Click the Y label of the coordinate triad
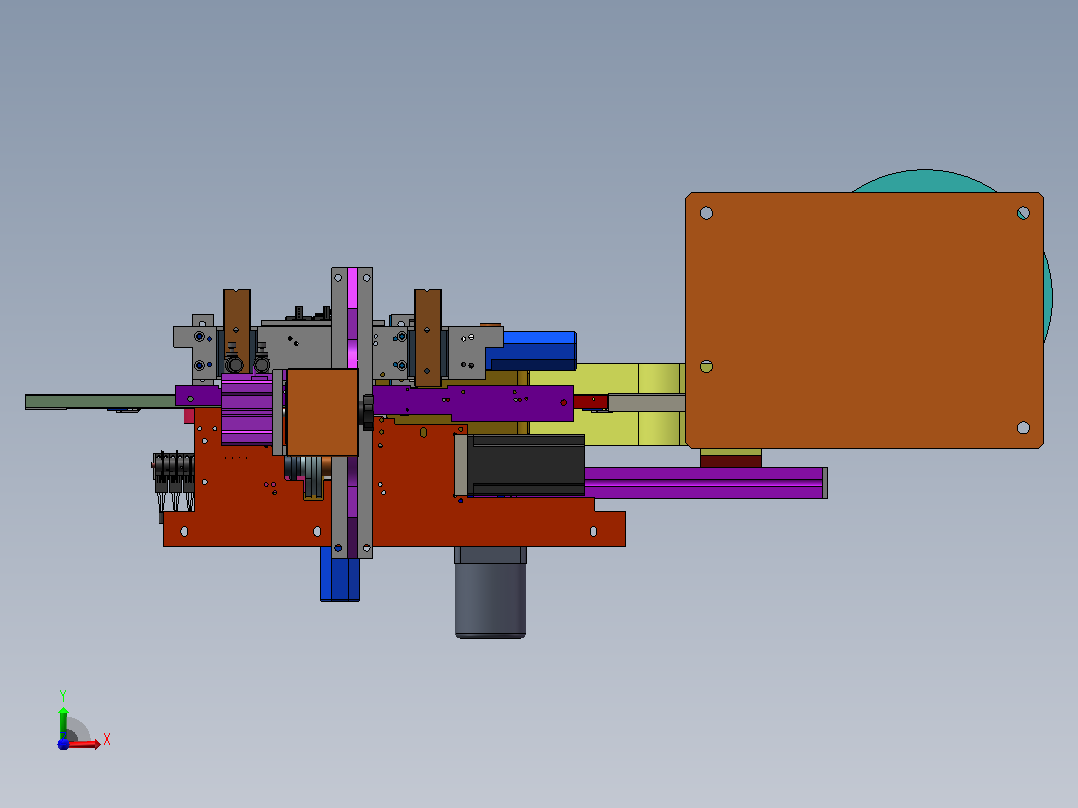The image size is (1078, 808). point(63,695)
